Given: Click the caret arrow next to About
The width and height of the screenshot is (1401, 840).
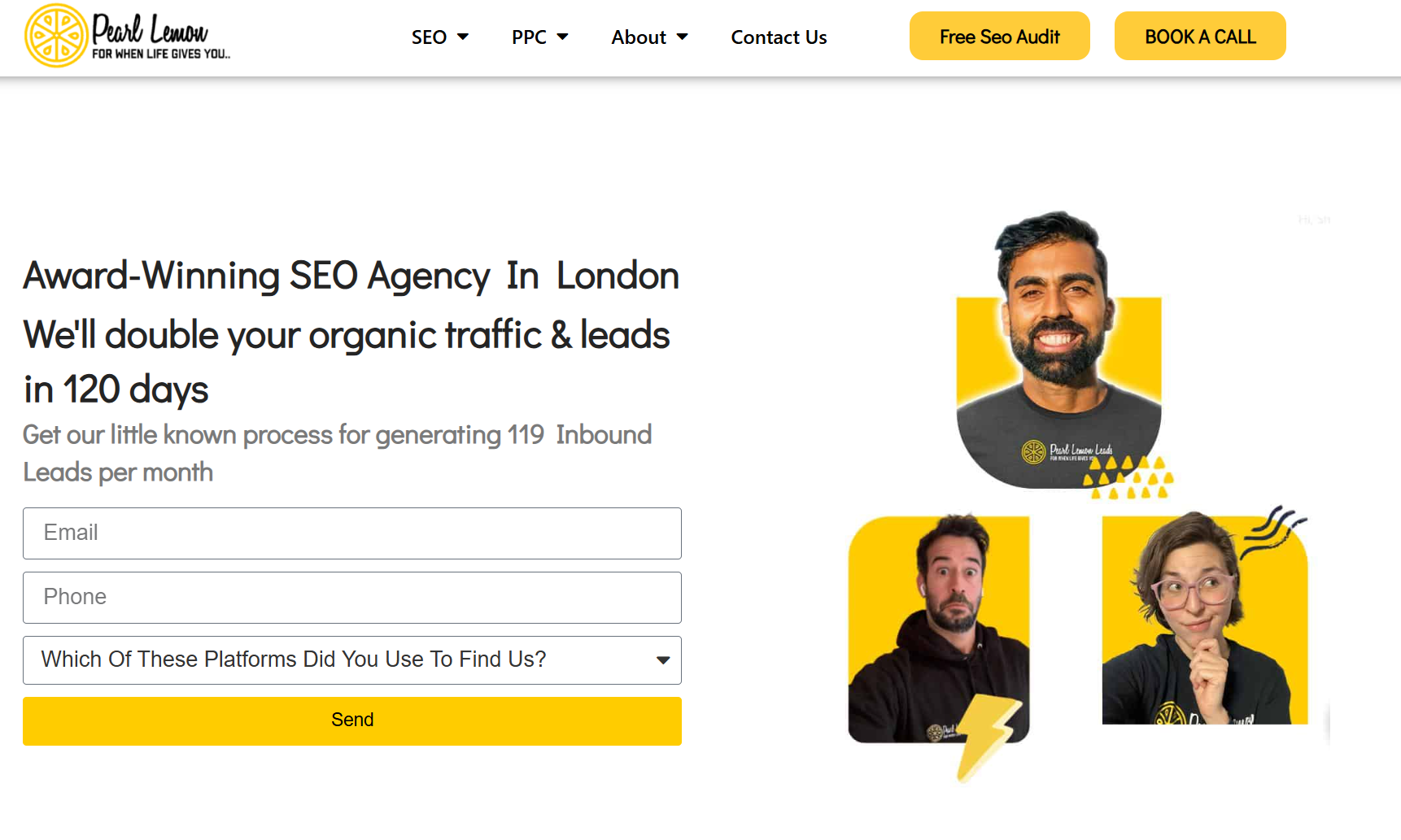Looking at the screenshot, I should click(683, 37).
